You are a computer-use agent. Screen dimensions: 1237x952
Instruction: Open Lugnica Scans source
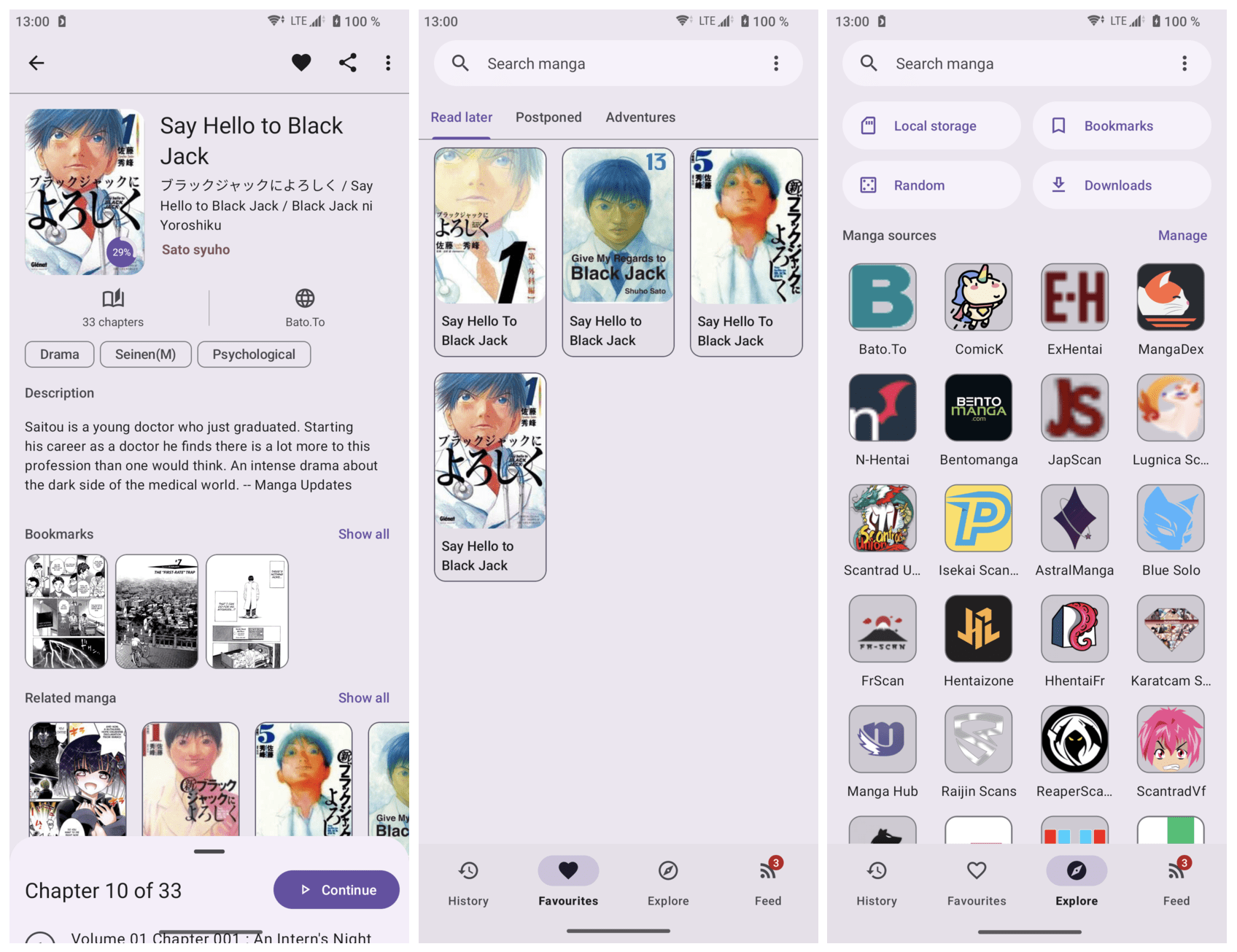tap(1171, 420)
